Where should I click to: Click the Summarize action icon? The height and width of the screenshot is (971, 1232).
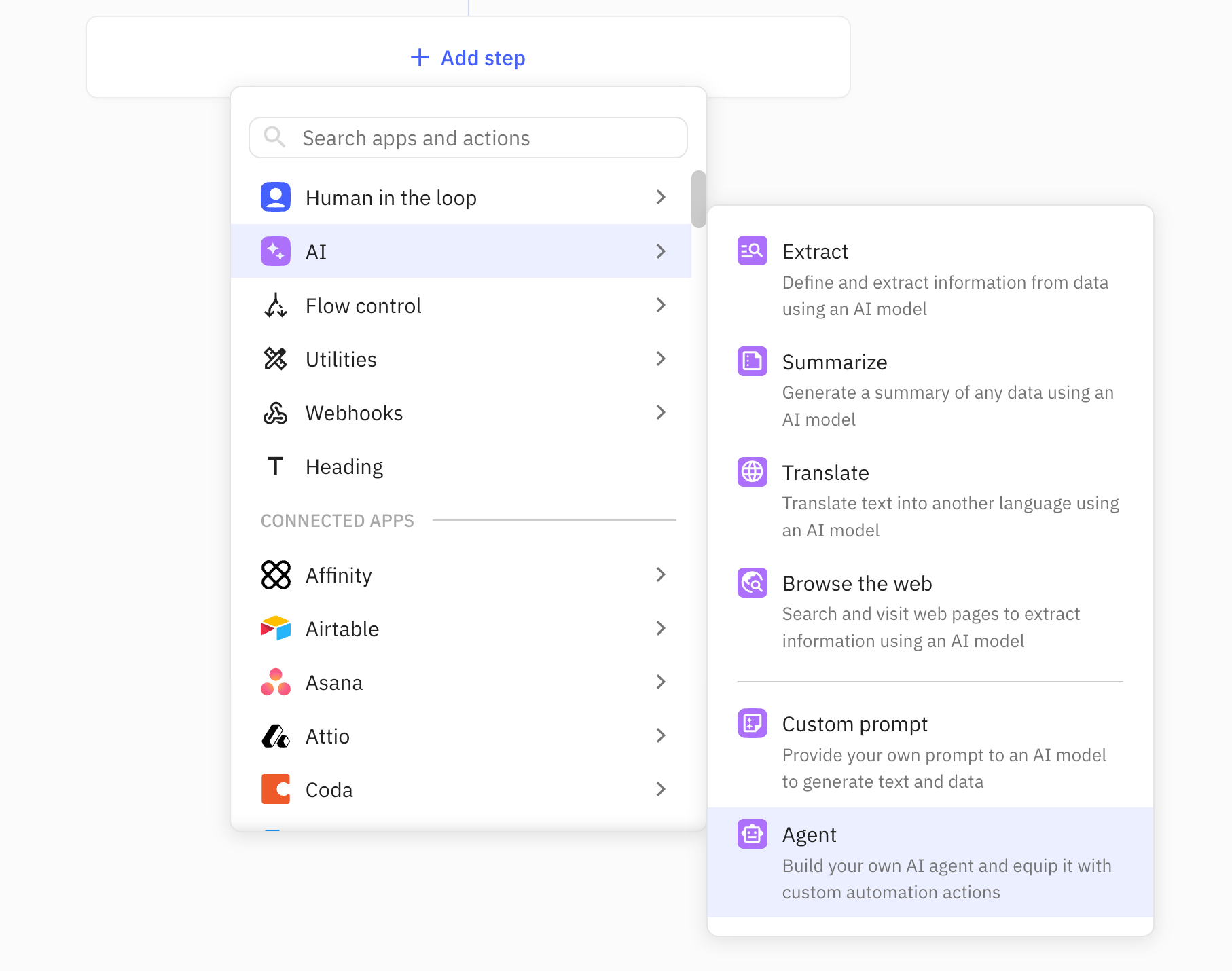click(753, 361)
